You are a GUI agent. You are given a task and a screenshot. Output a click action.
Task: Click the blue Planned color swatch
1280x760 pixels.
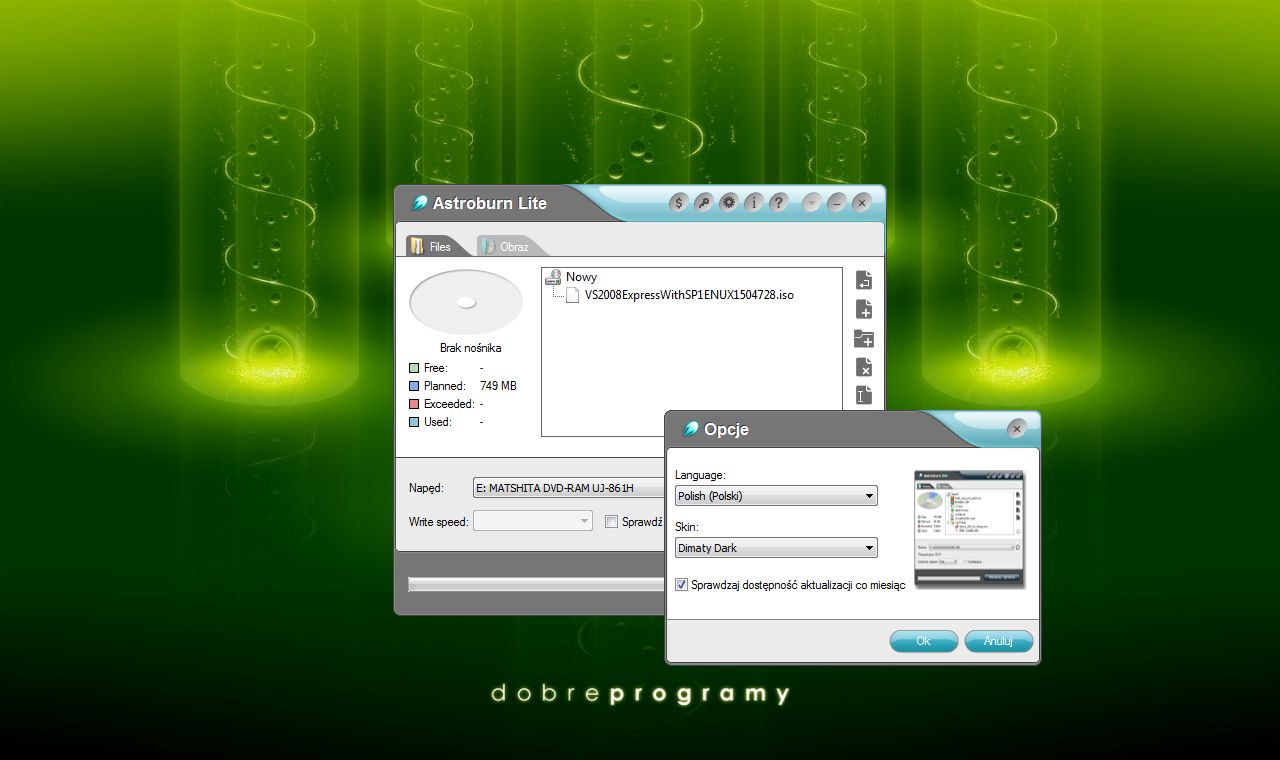tap(414, 386)
